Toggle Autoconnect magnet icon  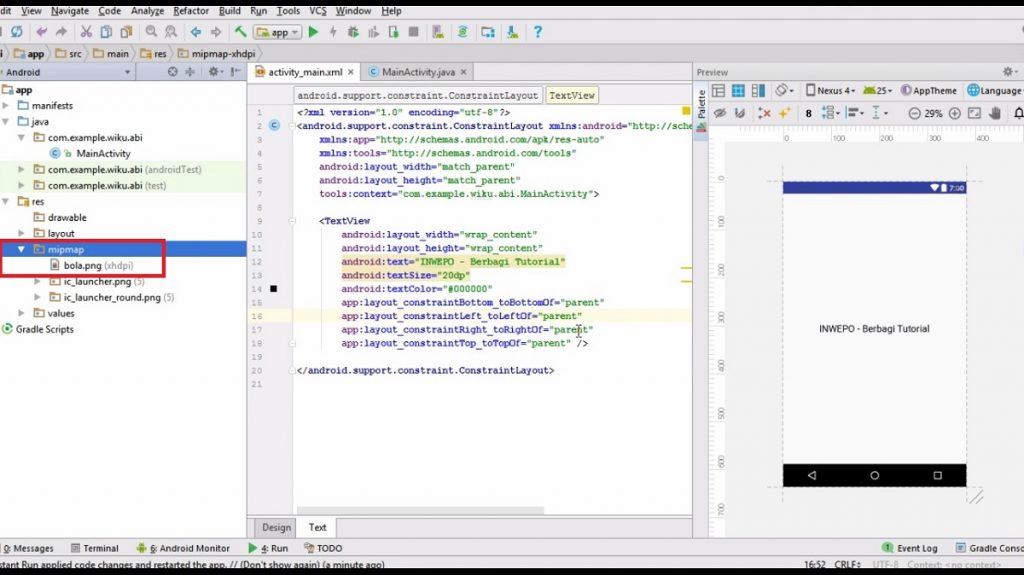741,113
